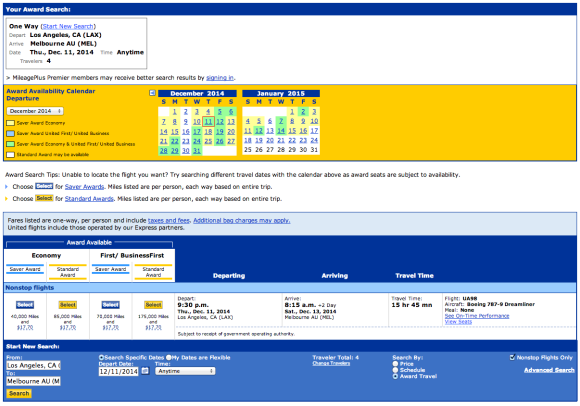580x406 pixels.
Task: Open Additional bag charges may apply link
Action: click(x=242, y=220)
